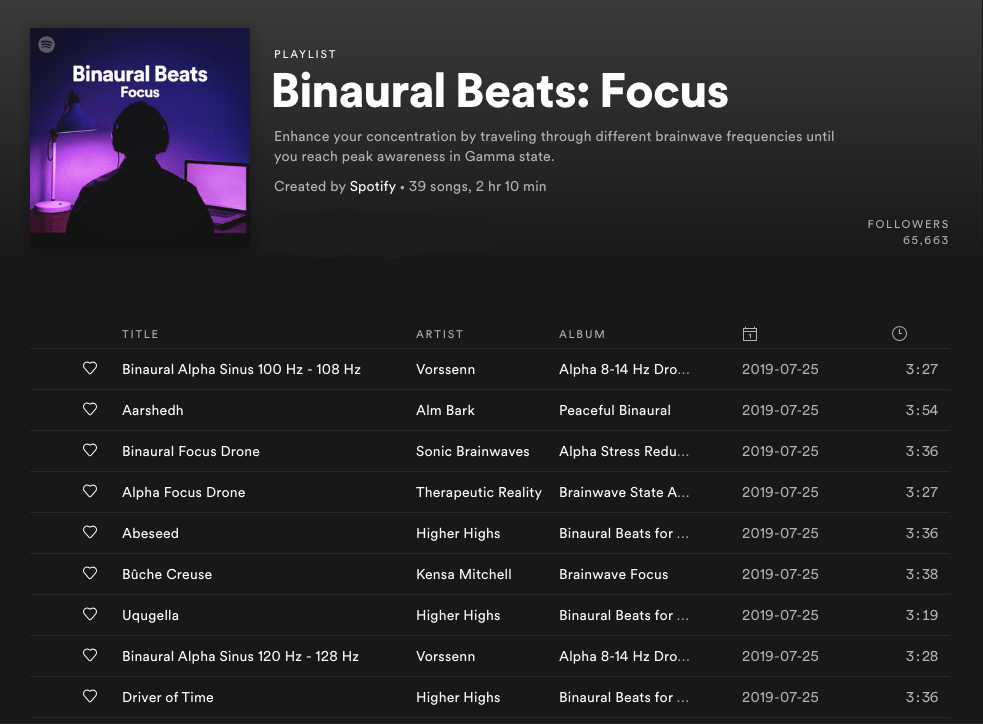Screen dimensions: 983x724
Task: Click the 3:28 duration of the 120 Hz track
Action: click(922, 656)
